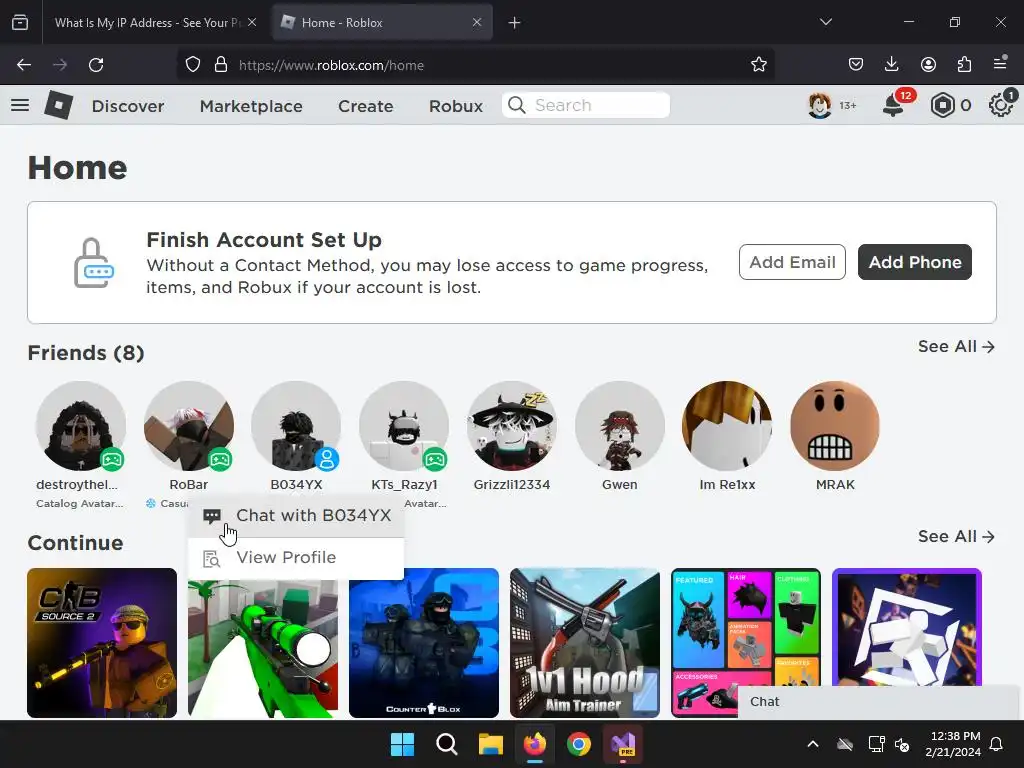Open File Explorer from the taskbar
Screen dimensions: 1024x768
[490, 744]
